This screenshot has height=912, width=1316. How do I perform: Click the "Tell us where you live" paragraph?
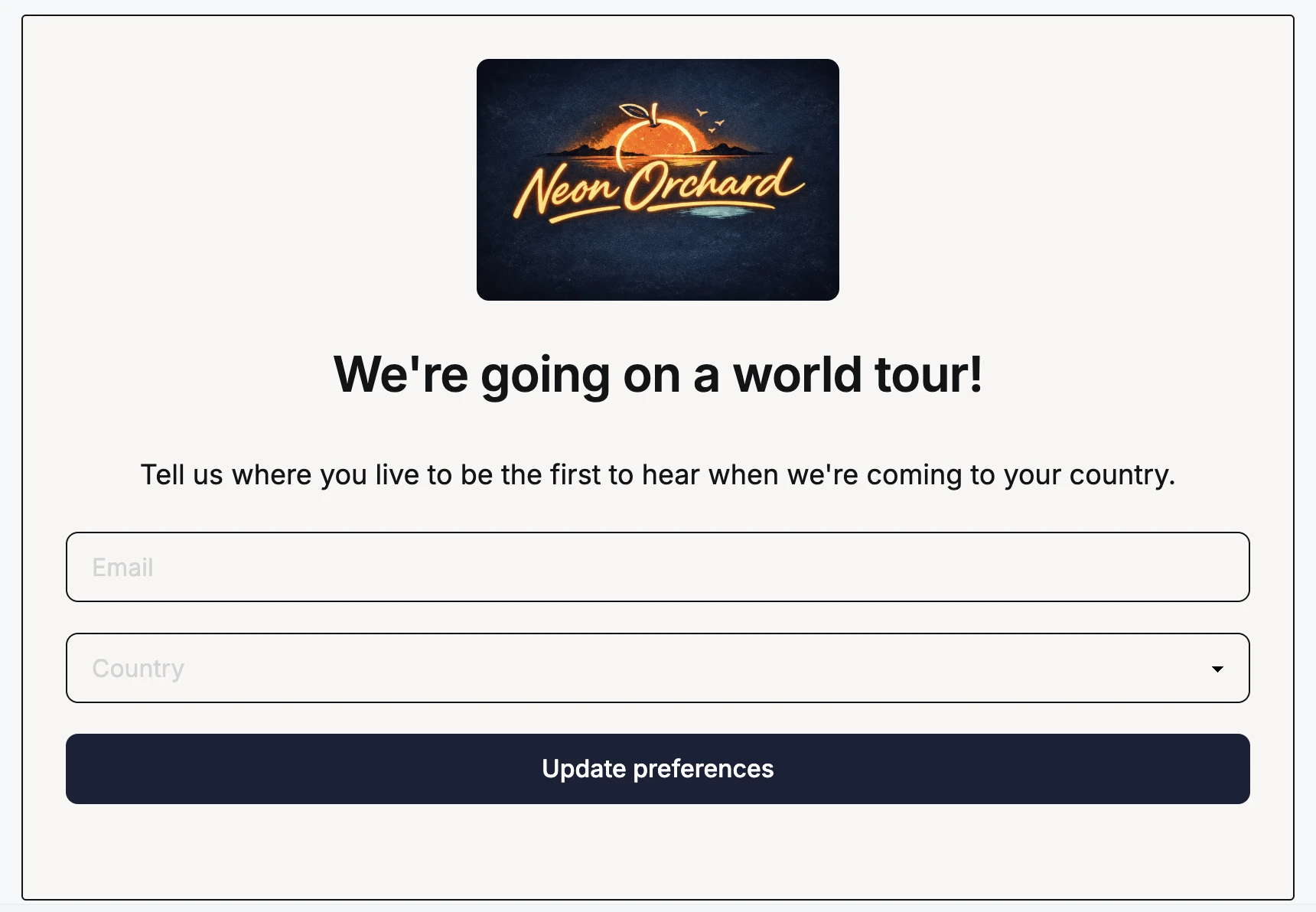[658, 474]
